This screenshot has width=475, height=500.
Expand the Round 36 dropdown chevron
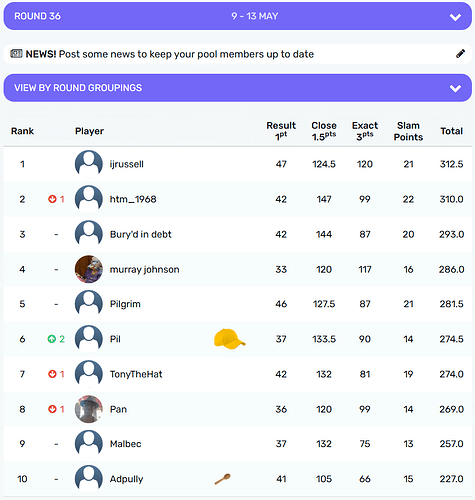[x=455, y=17]
